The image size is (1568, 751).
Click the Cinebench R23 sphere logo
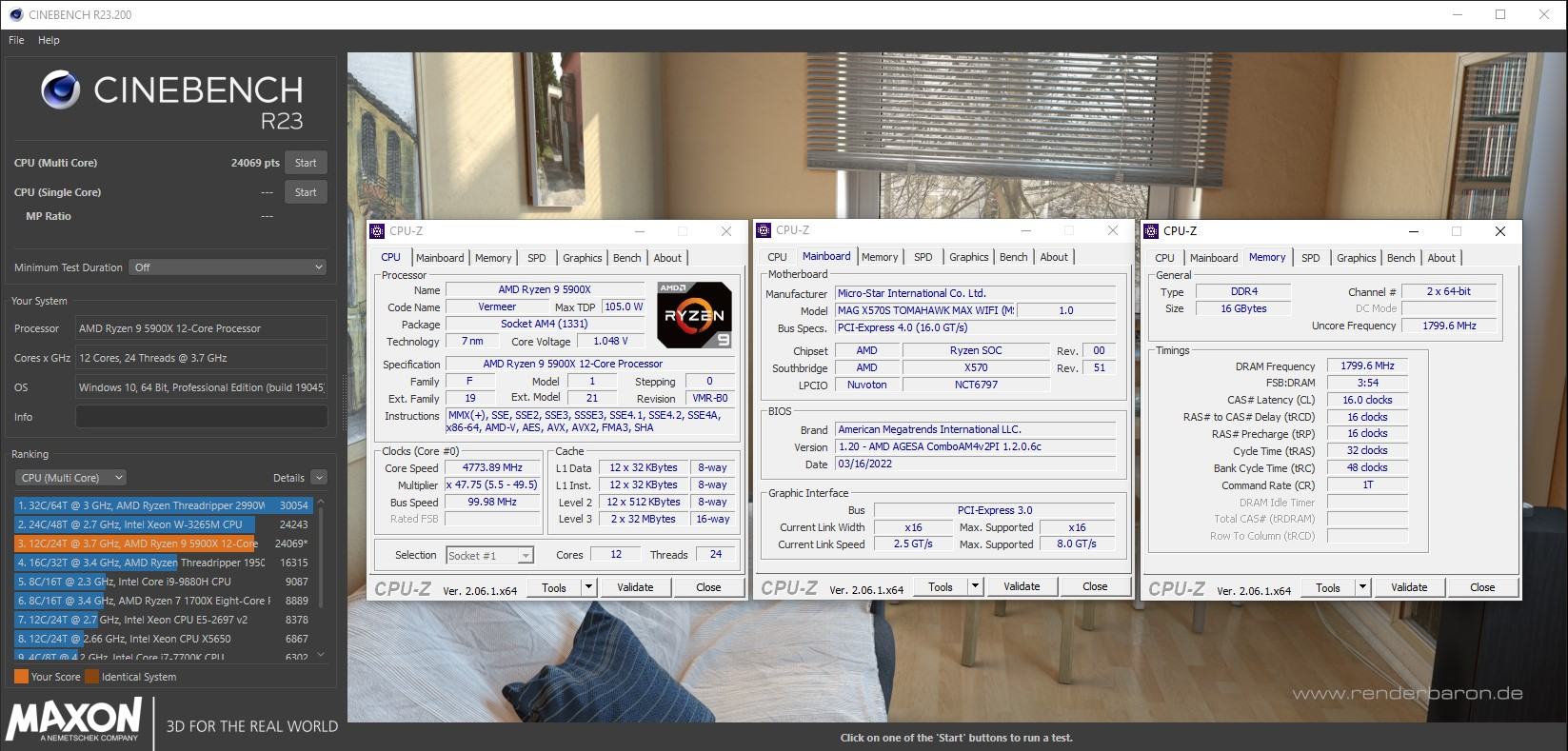pyautogui.click(x=60, y=90)
